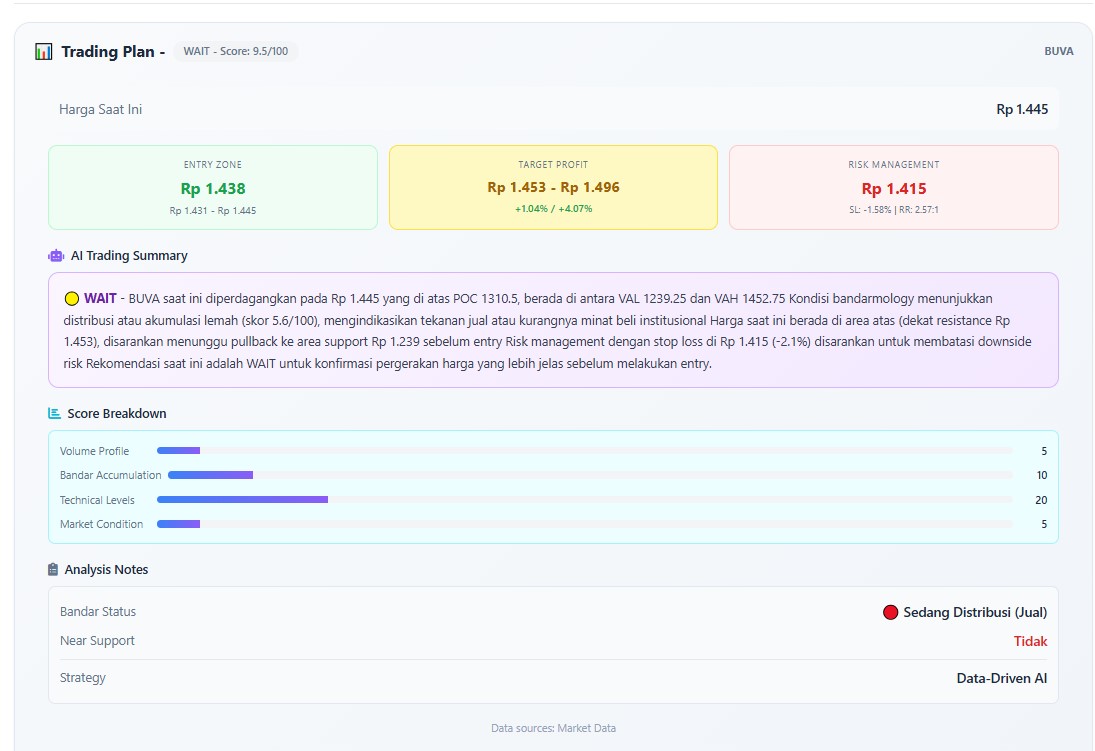Click the WAIT Score 9.5/100 badge
The image size is (1095, 751).
pos(235,51)
